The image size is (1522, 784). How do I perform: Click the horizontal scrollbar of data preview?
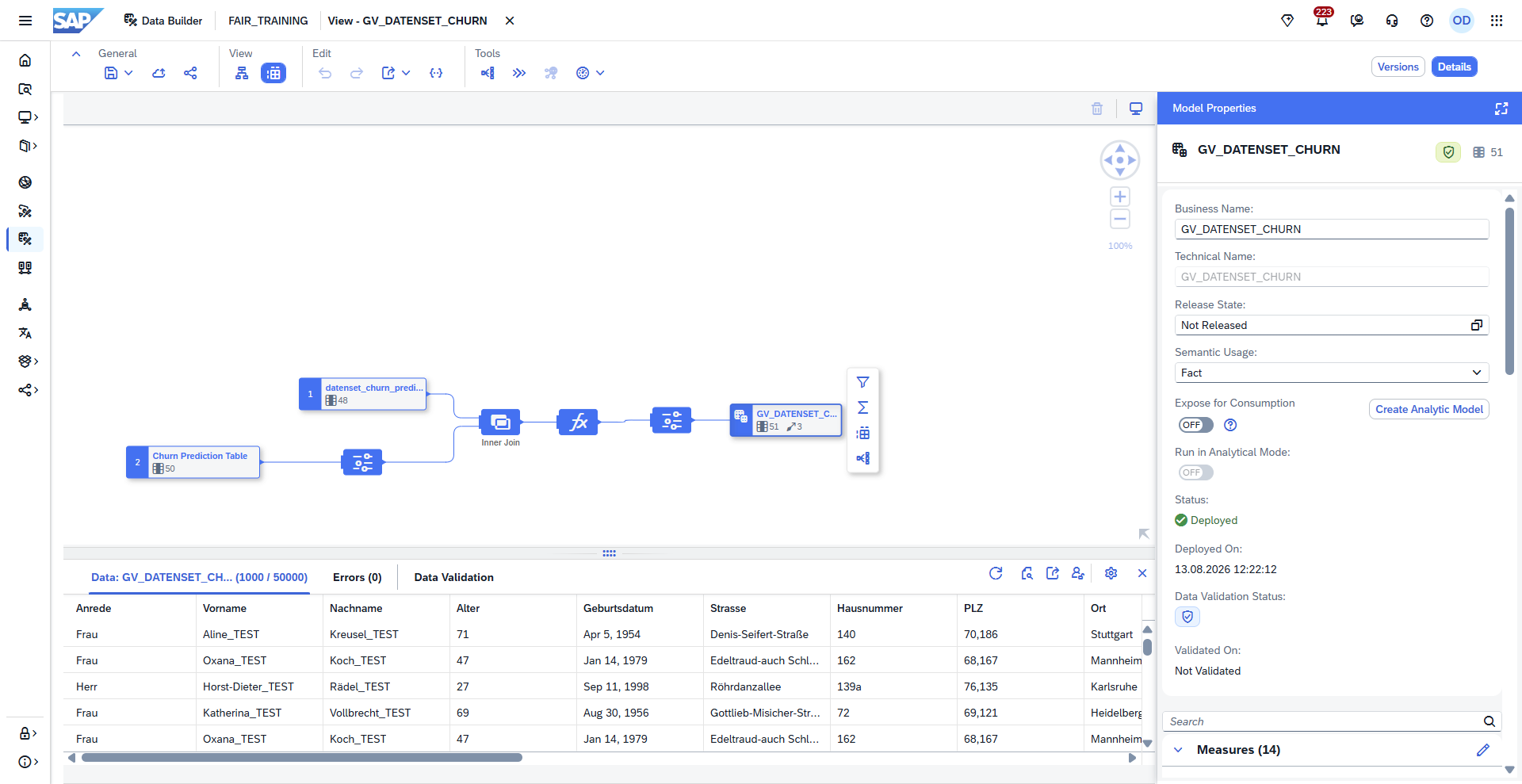click(302, 758)
